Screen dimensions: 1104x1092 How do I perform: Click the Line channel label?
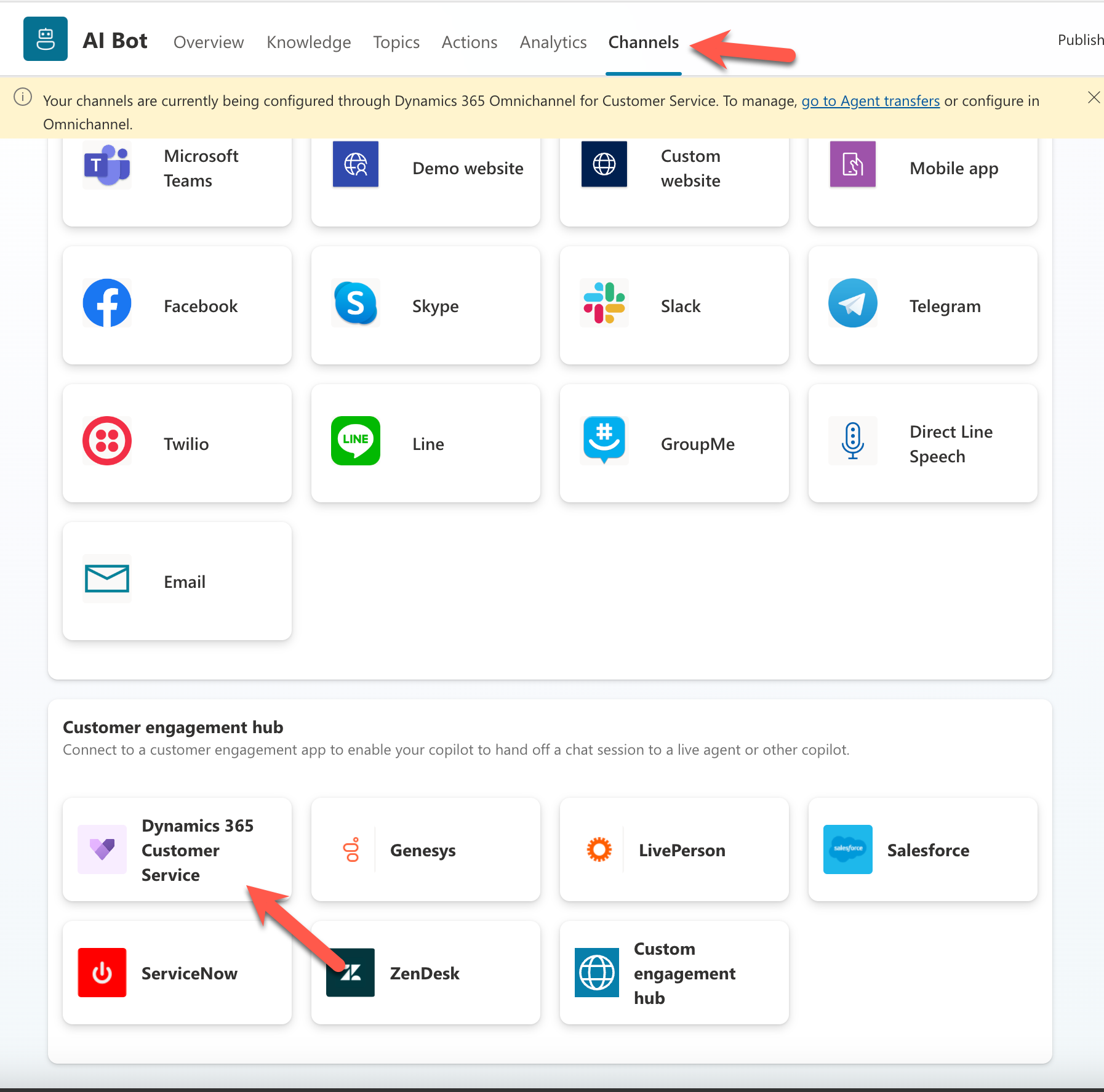point(428,444)
